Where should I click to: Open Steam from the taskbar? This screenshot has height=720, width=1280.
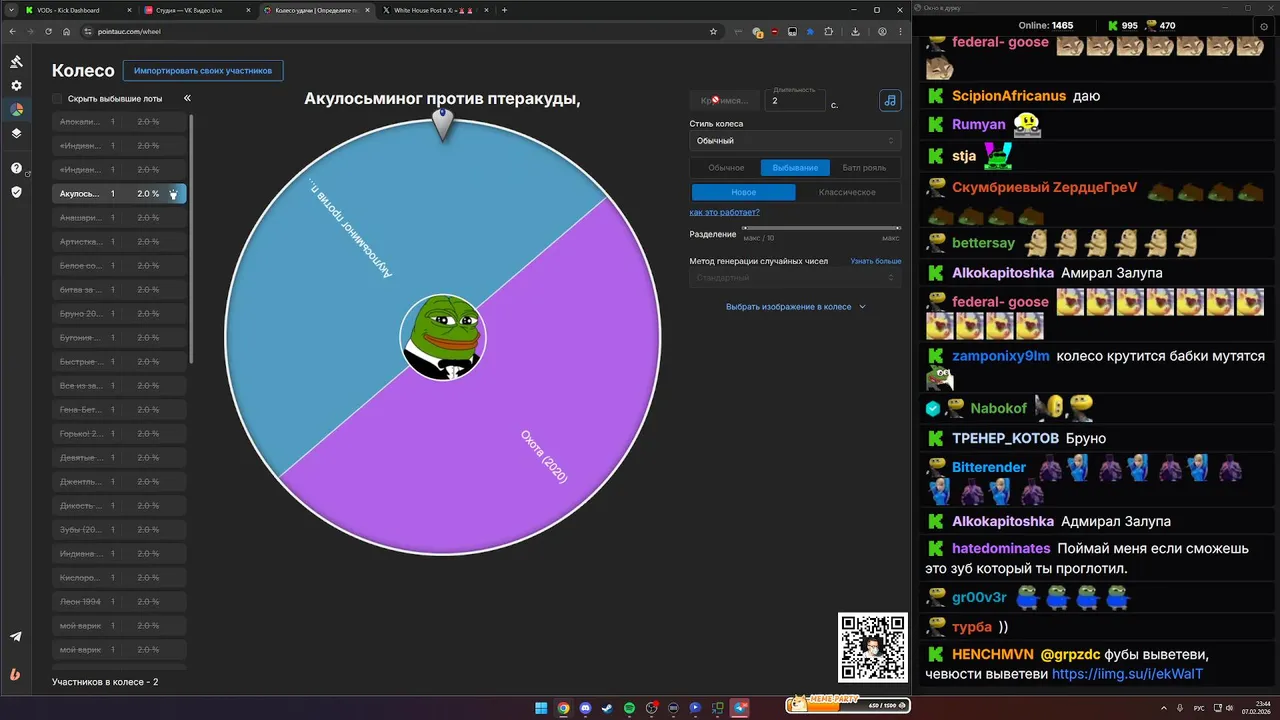pos(607,708)
